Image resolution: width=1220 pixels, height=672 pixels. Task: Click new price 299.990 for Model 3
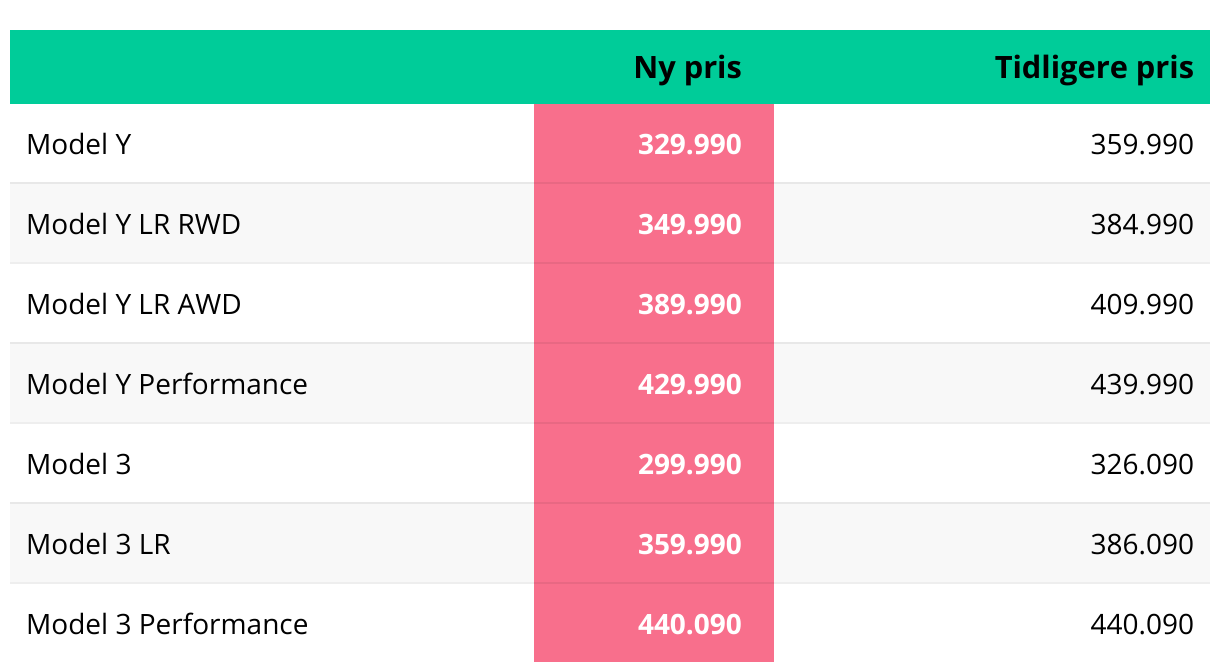click(690, 464)
